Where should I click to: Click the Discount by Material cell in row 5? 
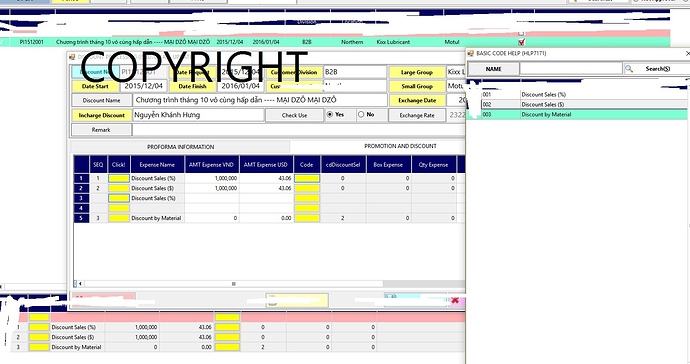tap(157, 218)
